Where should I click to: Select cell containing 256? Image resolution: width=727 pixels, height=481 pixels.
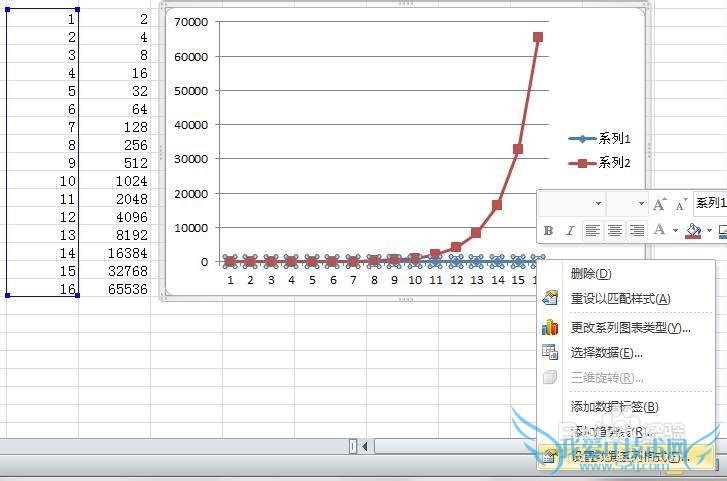pos(115,145)
